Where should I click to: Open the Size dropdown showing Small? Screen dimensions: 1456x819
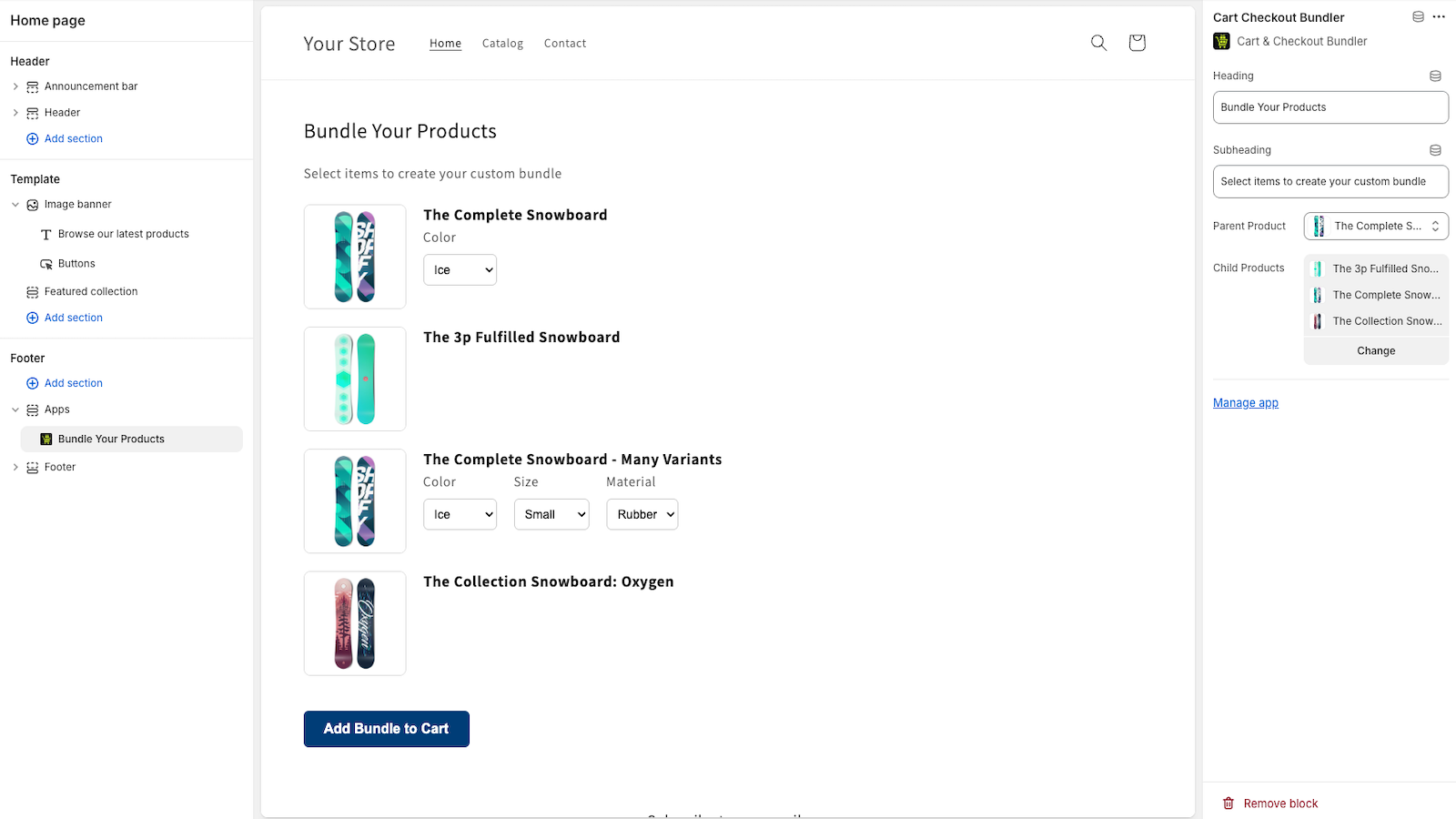[x=551, y=514]
